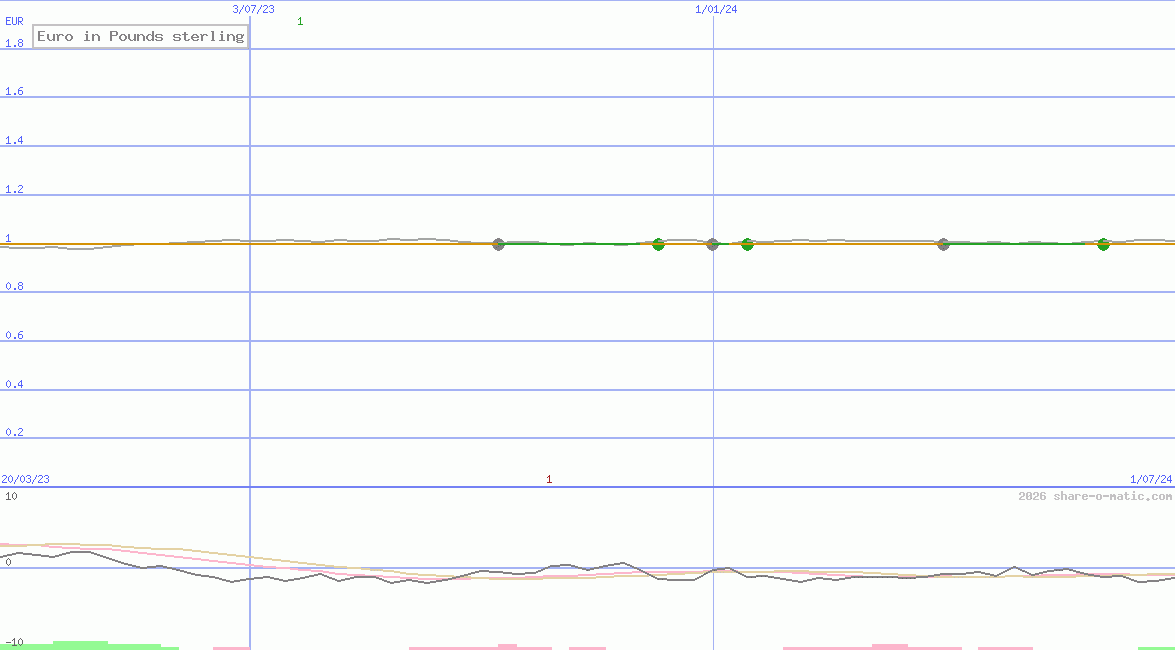Click the EUR currency axis label

point(14,20)
